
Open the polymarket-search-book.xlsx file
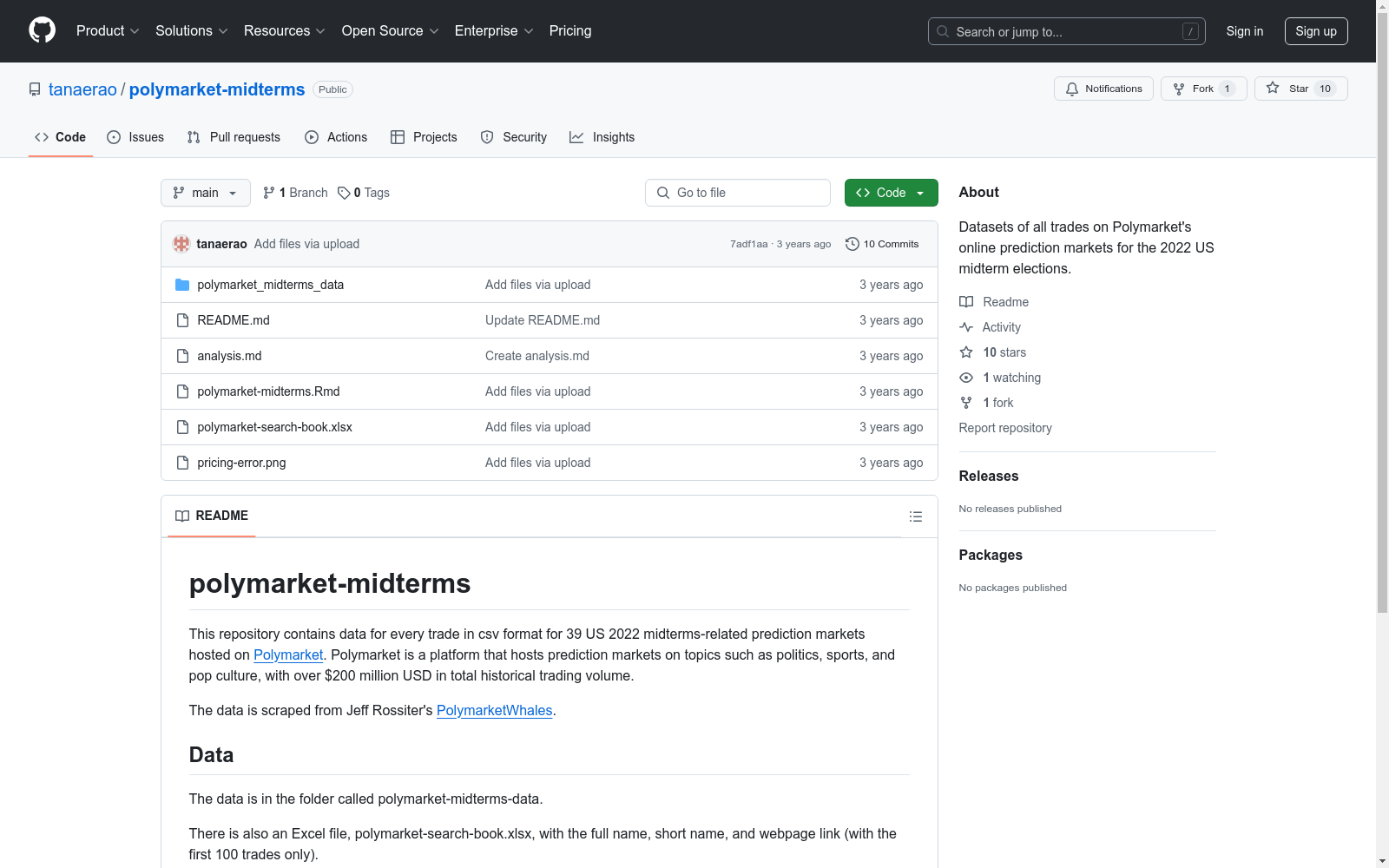pyautogui.click(x=274, y=427)
